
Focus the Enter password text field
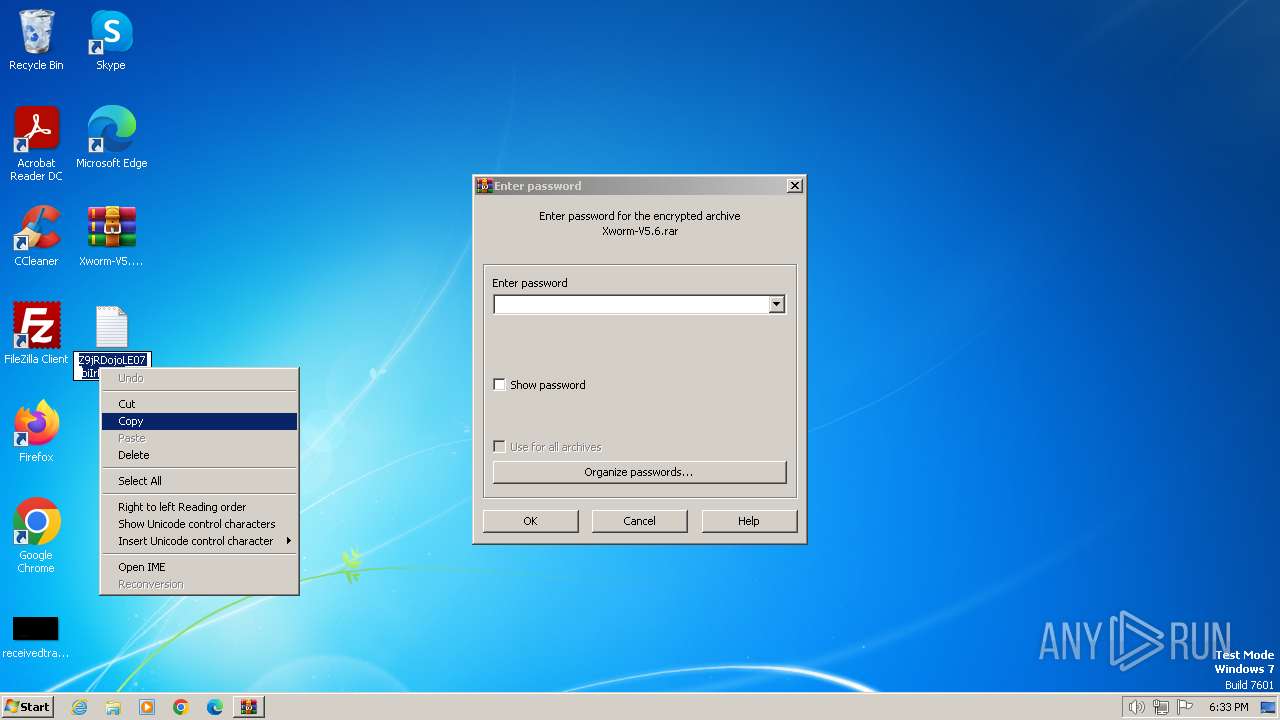631,304
